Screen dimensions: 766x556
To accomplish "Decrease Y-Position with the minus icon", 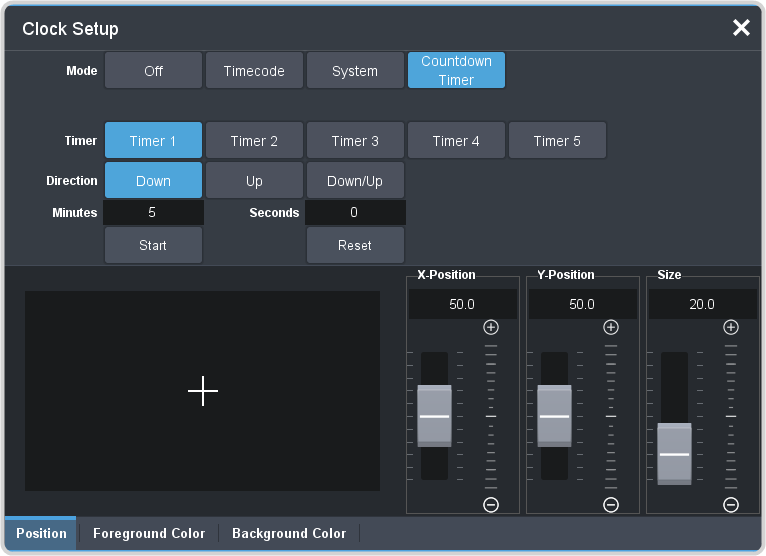I will (611, 504).
